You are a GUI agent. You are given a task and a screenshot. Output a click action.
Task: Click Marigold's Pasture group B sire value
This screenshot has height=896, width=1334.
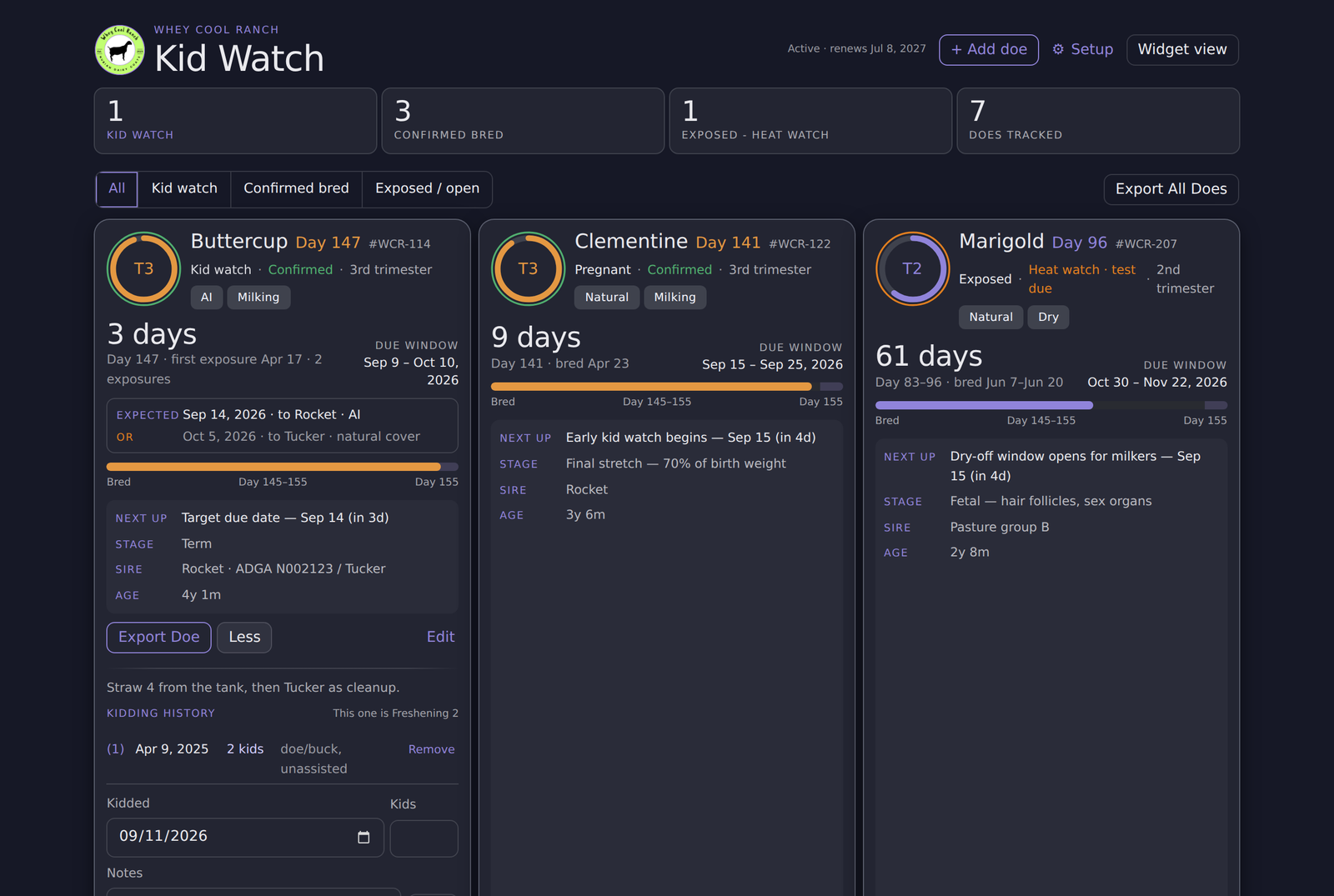[x=1000, y=527]
